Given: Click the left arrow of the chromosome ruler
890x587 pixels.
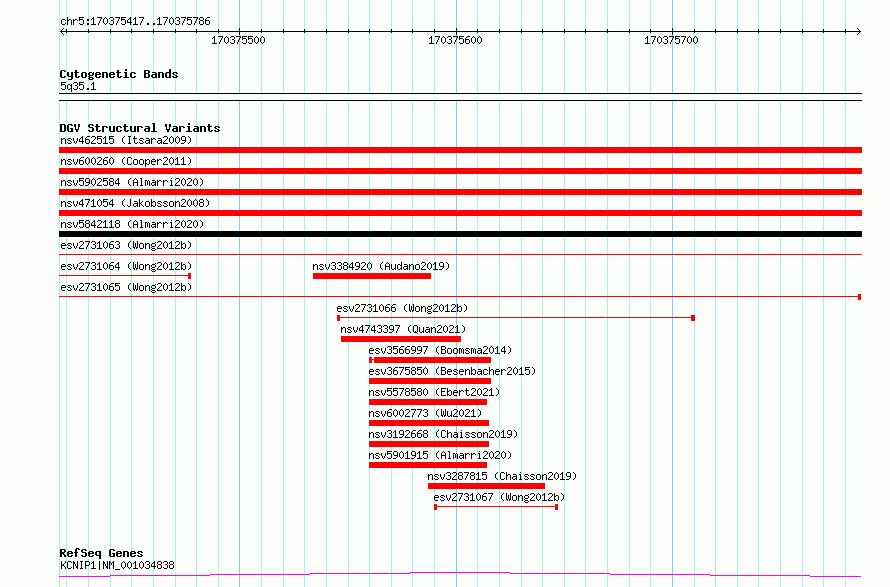Looking at the screenshot, I should 63,32.
